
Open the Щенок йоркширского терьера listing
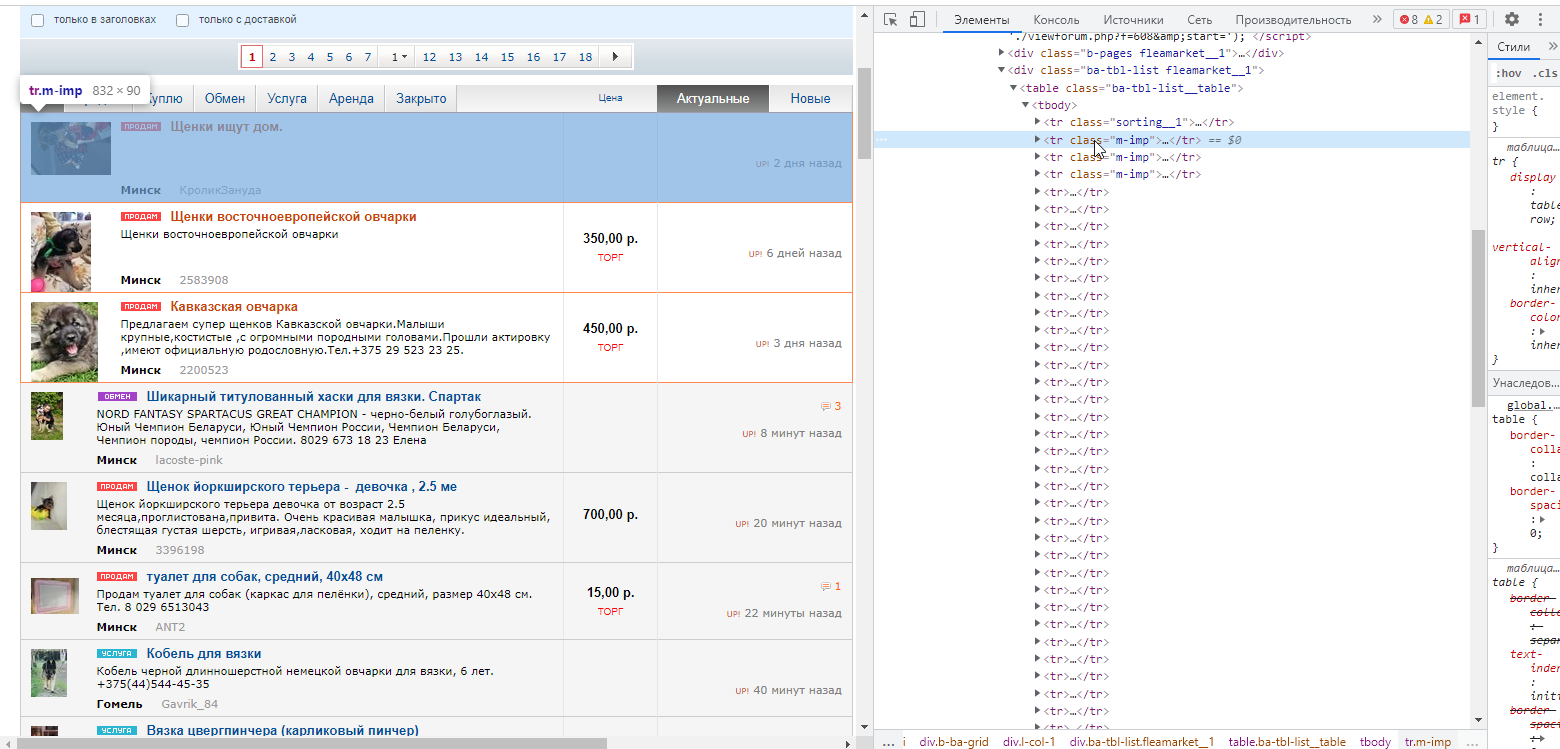click(301, 487)
